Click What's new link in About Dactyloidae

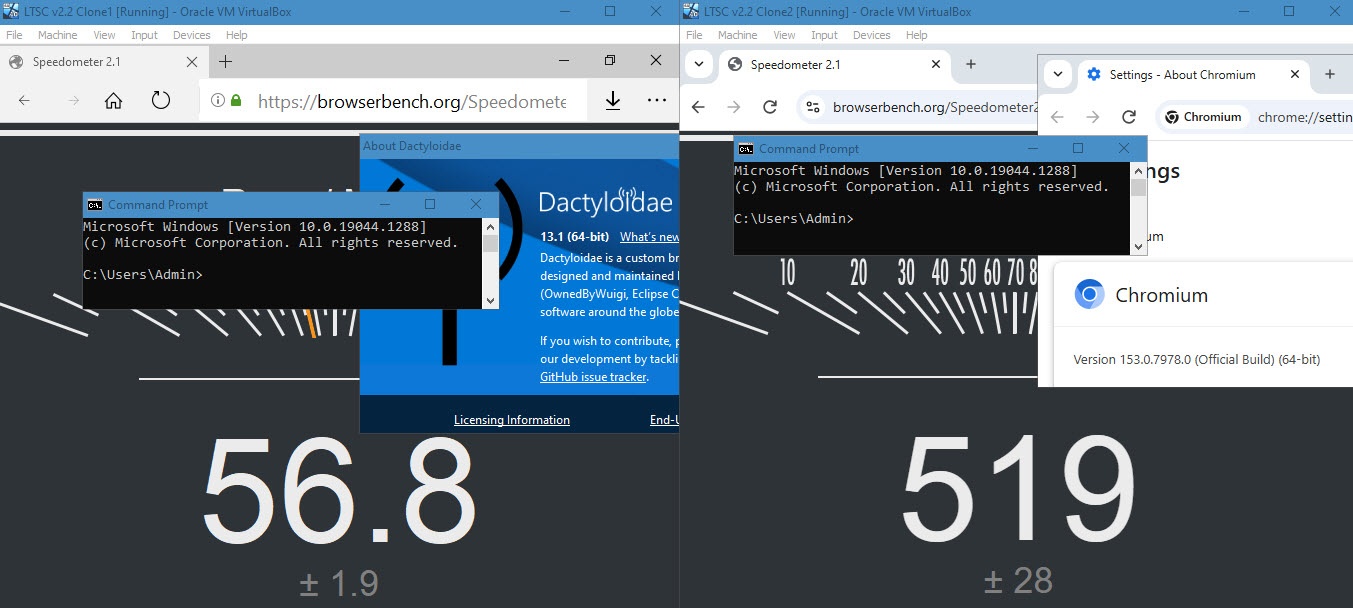pyautogui.click(x=649, y=237)
